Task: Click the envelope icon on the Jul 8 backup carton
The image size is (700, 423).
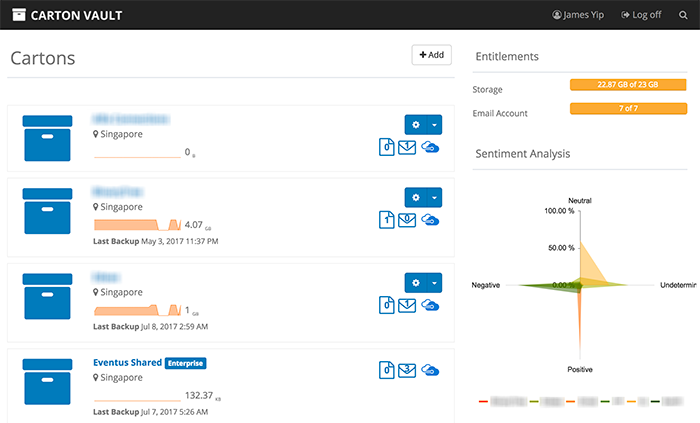Action: pos(407,304)
